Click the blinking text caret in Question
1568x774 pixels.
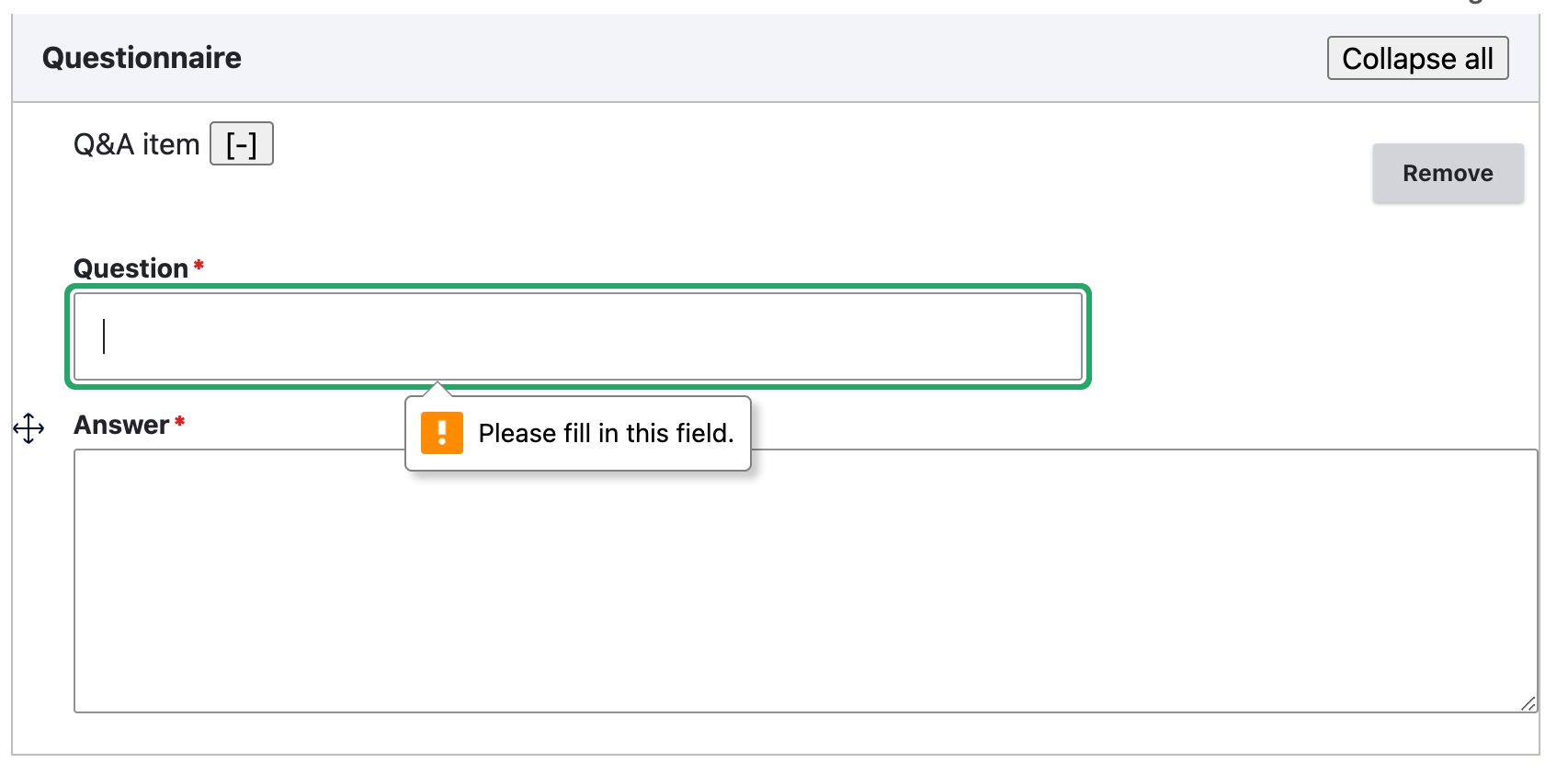(104, 336)
